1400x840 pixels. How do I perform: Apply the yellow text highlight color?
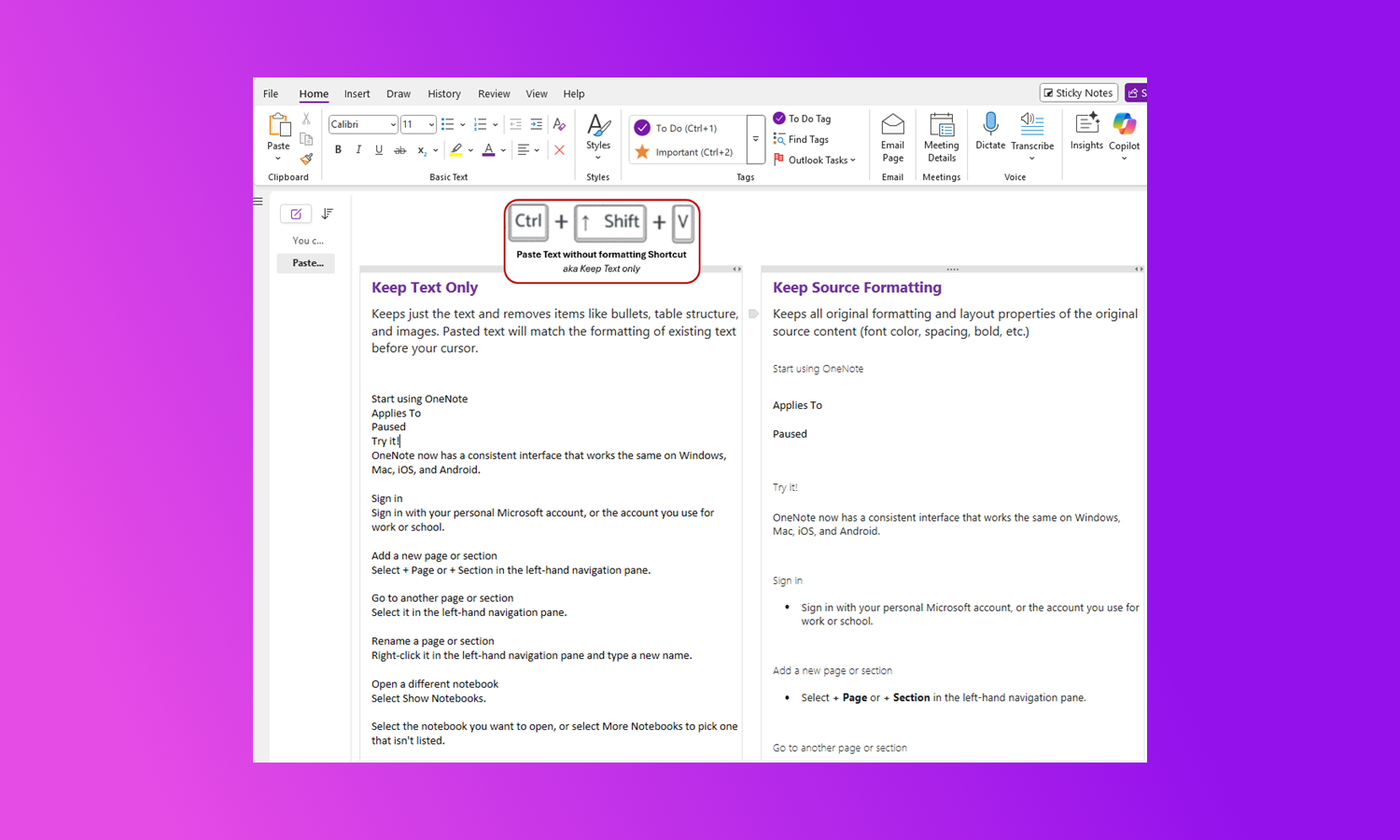(455, 149)
